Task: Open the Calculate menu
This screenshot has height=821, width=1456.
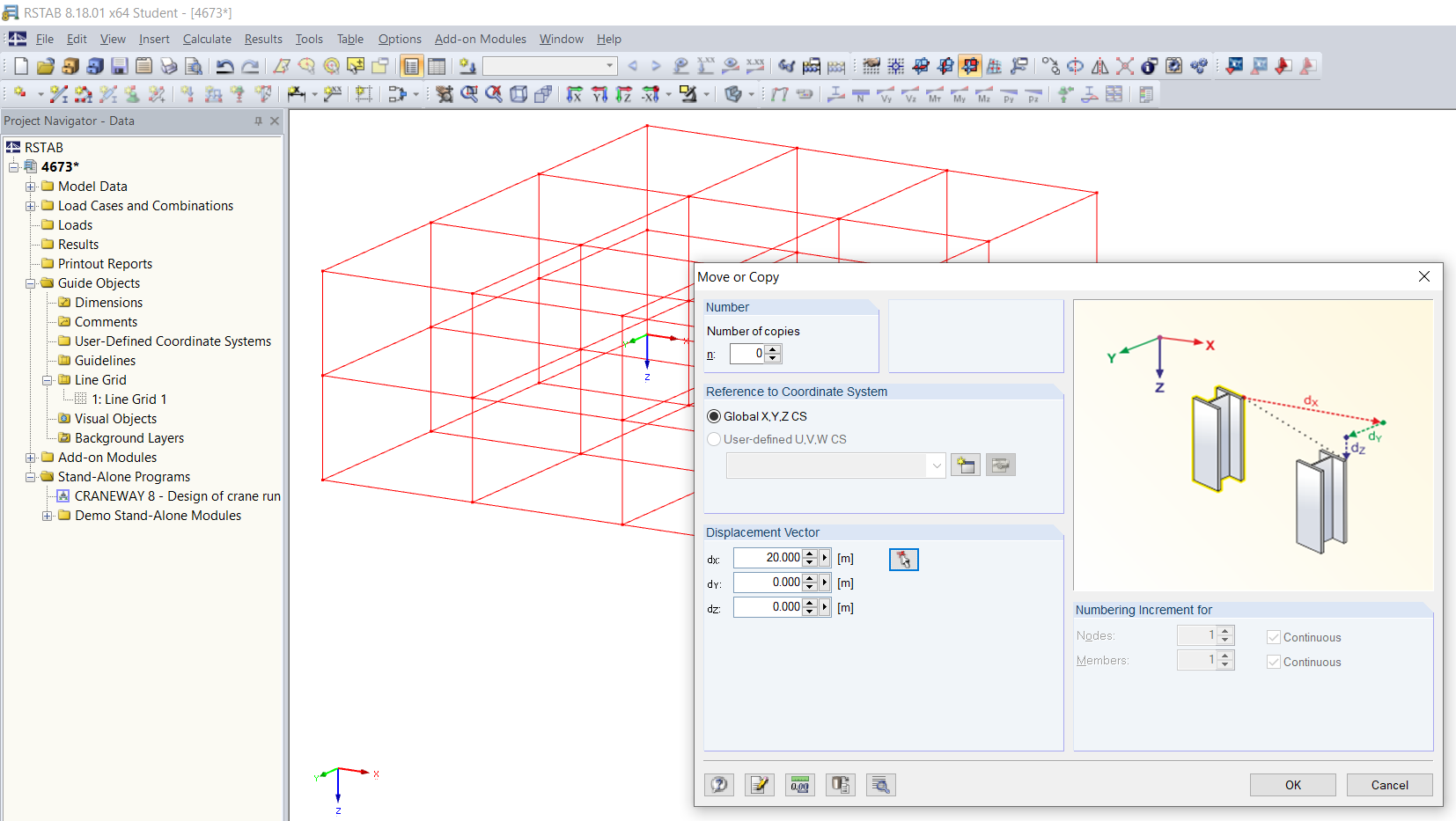Action: [207, 39]
